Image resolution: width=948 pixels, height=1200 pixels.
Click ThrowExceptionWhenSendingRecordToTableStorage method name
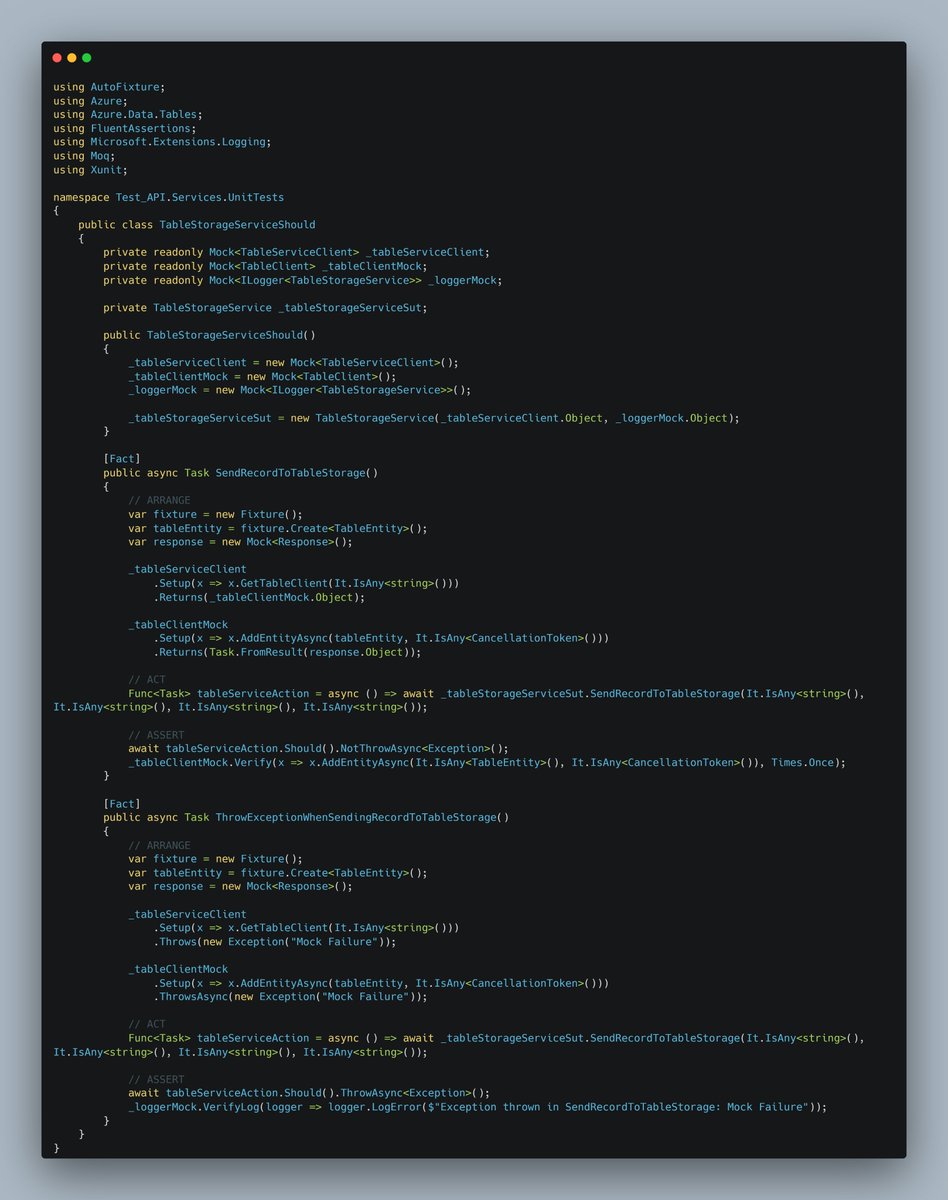(x=356, y=817)
